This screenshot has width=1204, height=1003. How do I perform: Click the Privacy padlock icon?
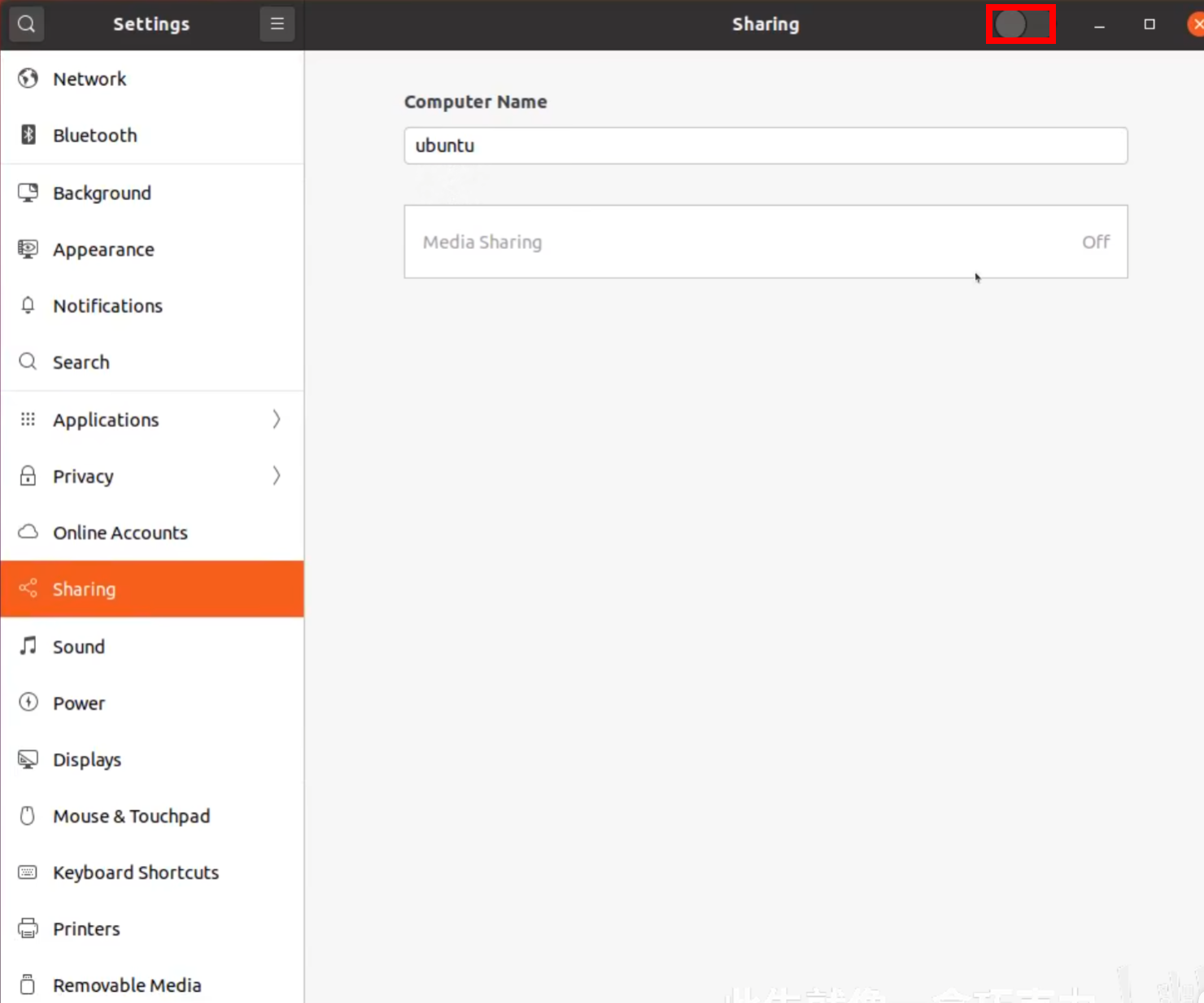coord(28,475)
